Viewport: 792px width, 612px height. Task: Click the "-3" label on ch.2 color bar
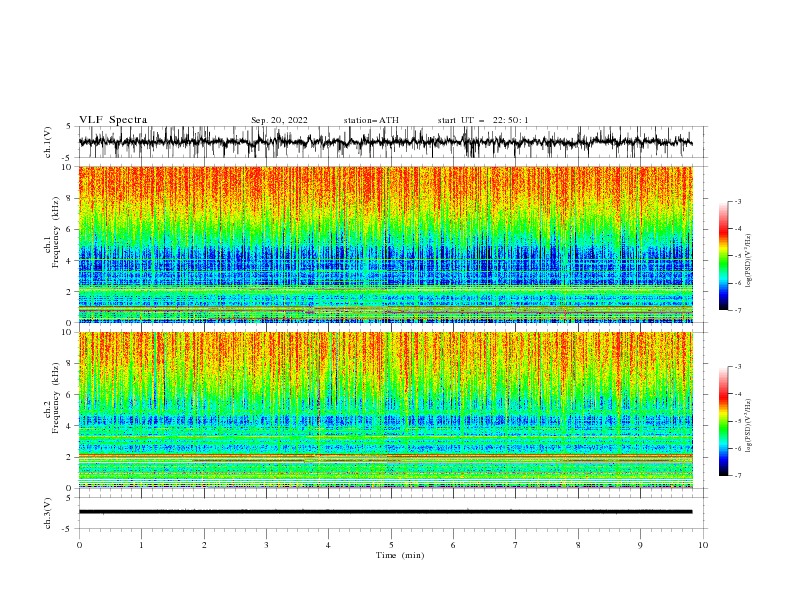(737, 367)
